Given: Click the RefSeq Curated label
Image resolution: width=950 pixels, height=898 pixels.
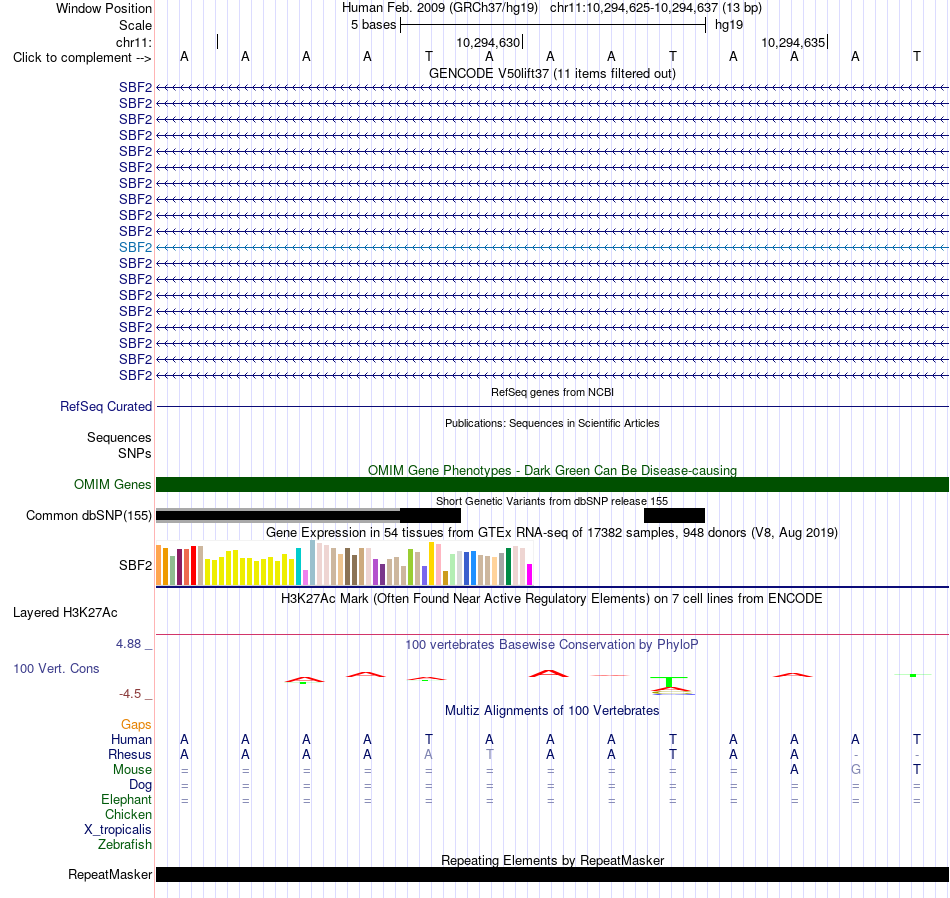Looking at the screenshot, I should click(105, 407).
